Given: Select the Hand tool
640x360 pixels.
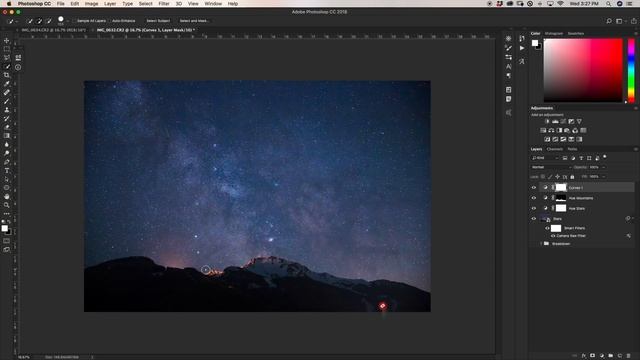Looking at the screenshot, I should [x=7, y=196].
